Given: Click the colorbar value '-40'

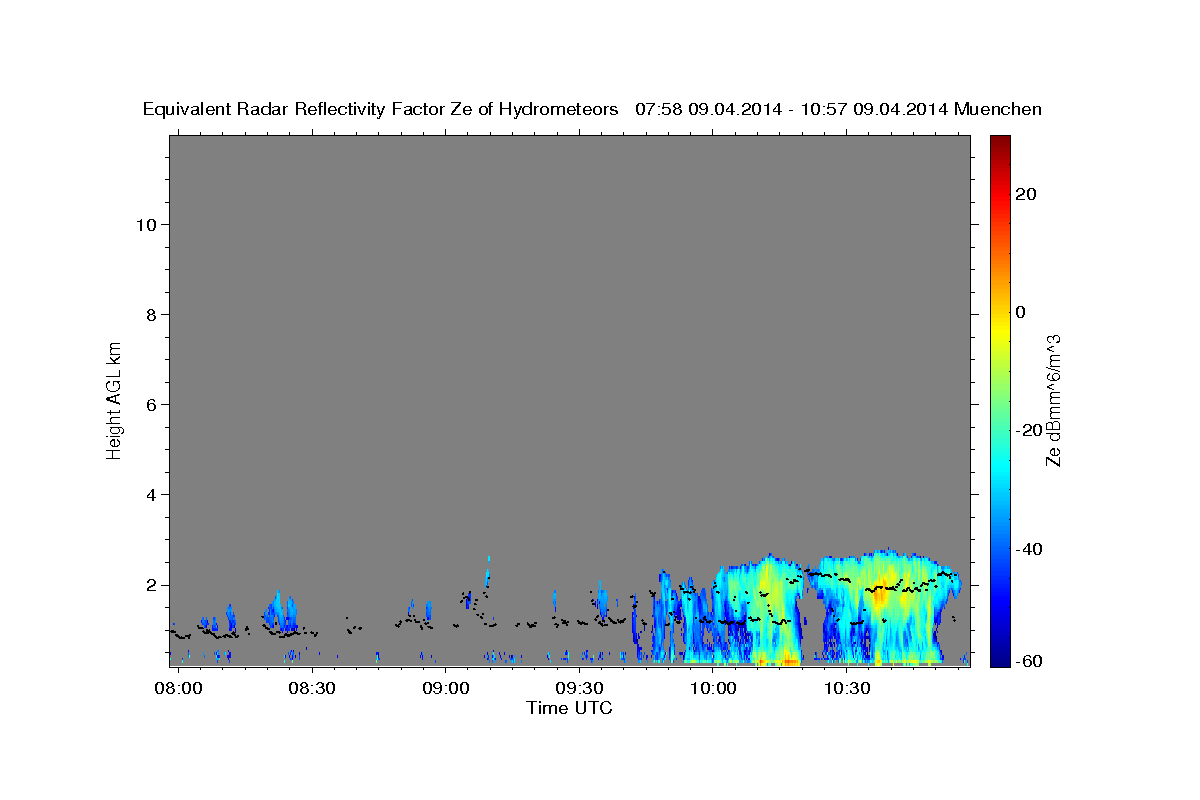Looking at the screenshot, I should pos(1029,549).
